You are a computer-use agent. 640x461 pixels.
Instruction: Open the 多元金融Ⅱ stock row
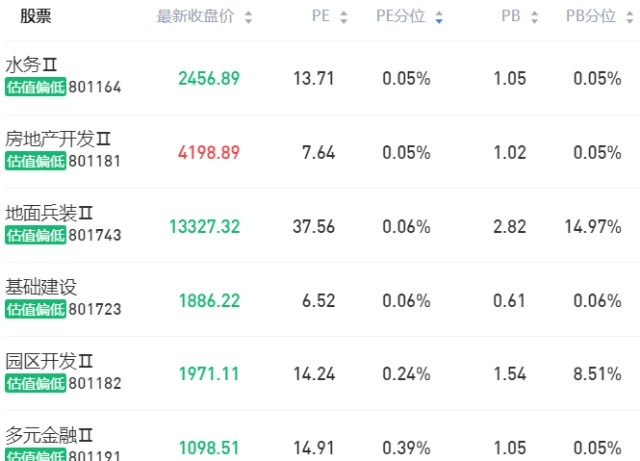(320, 436)
